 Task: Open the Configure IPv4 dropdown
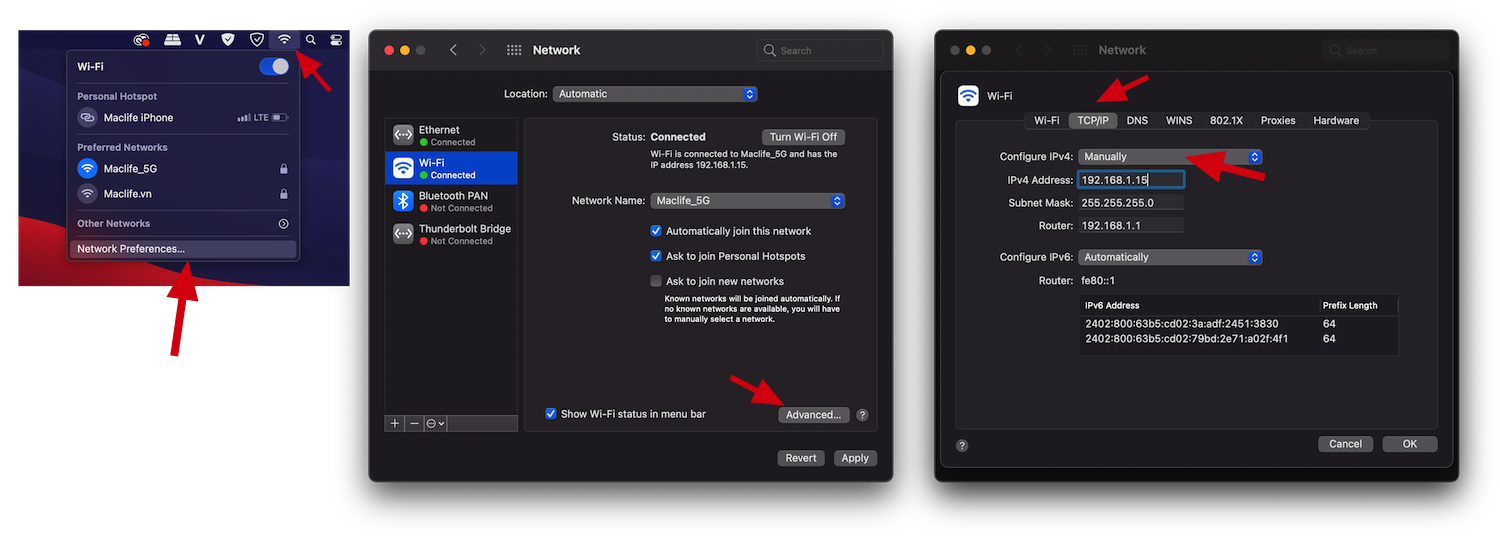[x=1170, y=157]
